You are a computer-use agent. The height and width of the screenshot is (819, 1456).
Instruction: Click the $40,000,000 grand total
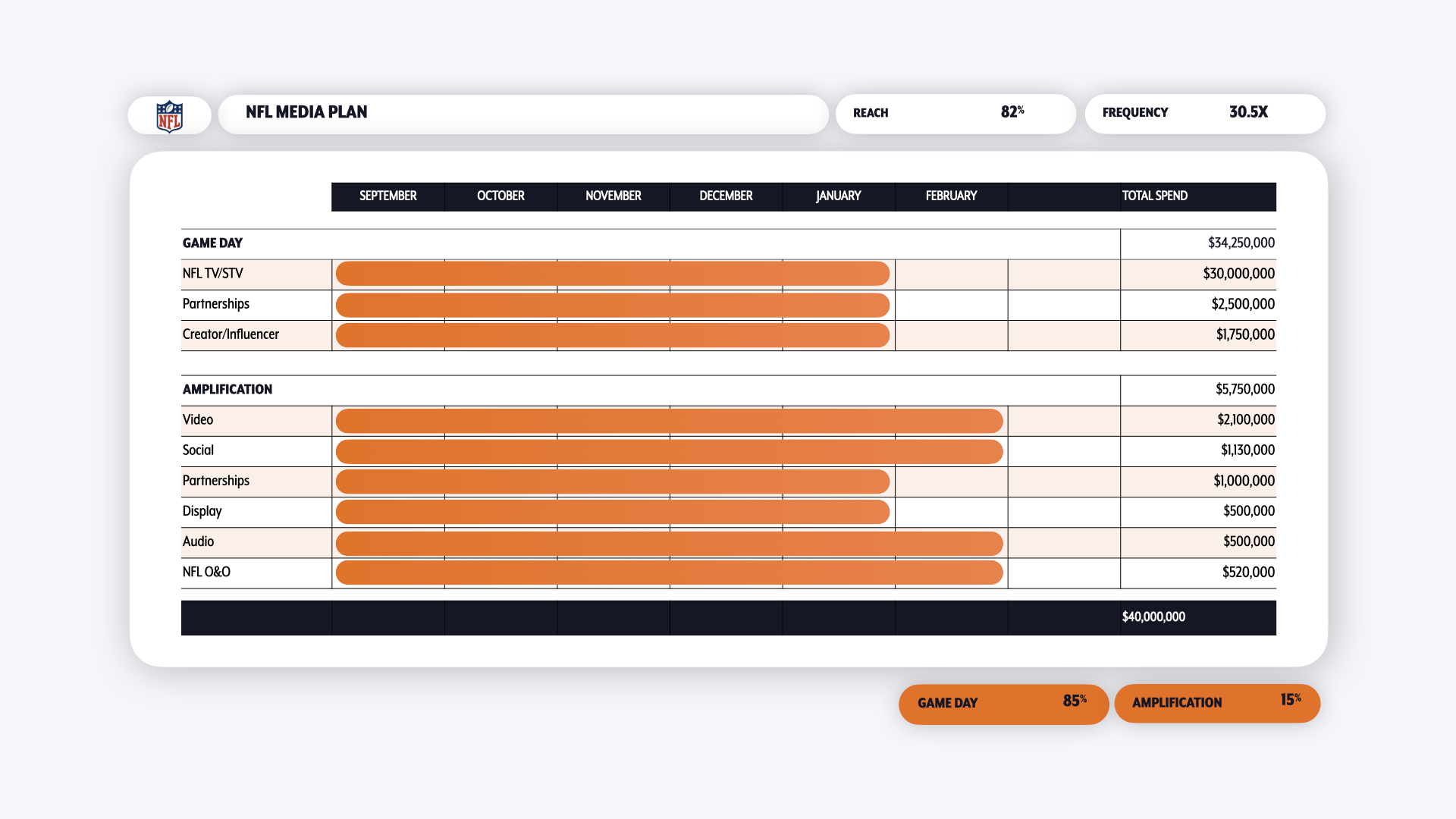tap(1153, 617)
